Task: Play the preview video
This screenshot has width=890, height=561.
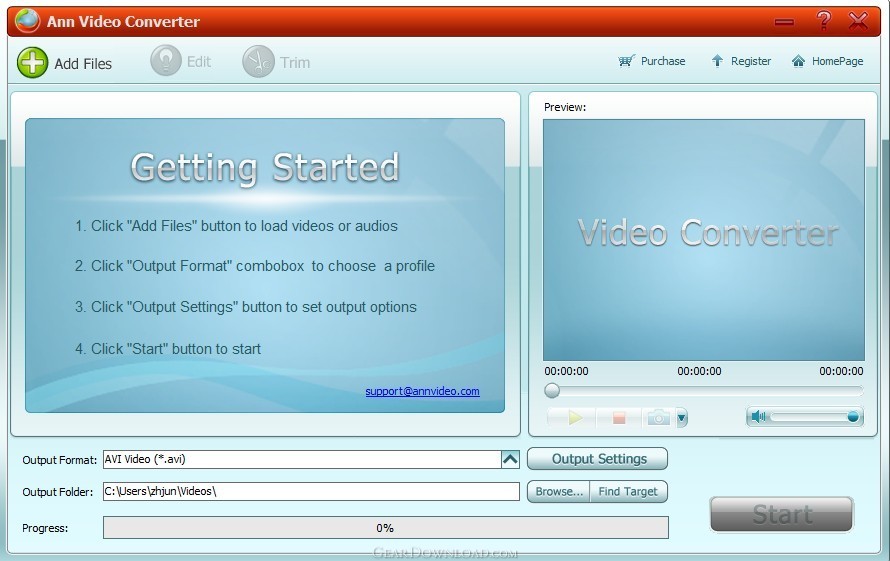Action: [575, 418]
